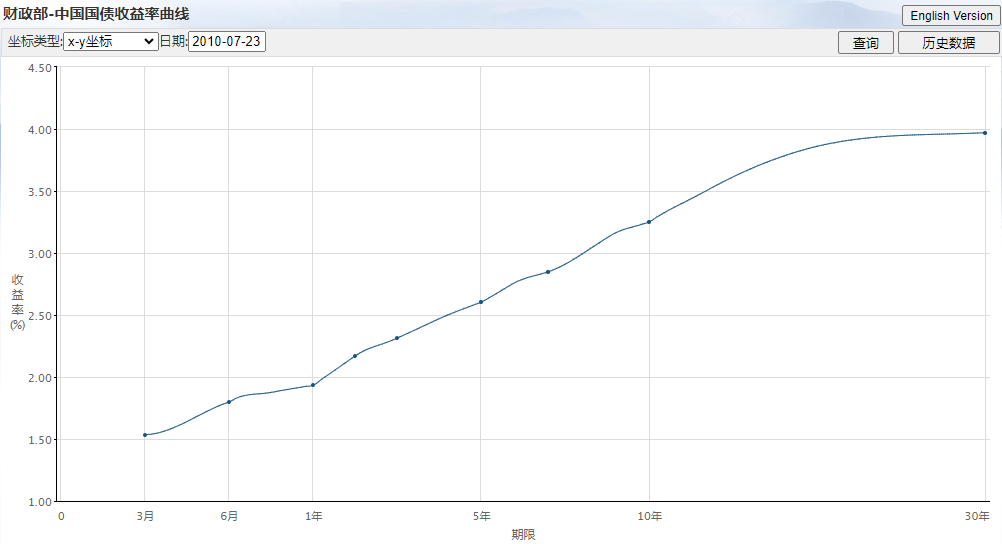
Task: Click the 1.50 y-axis label
Action: [40, 440]
